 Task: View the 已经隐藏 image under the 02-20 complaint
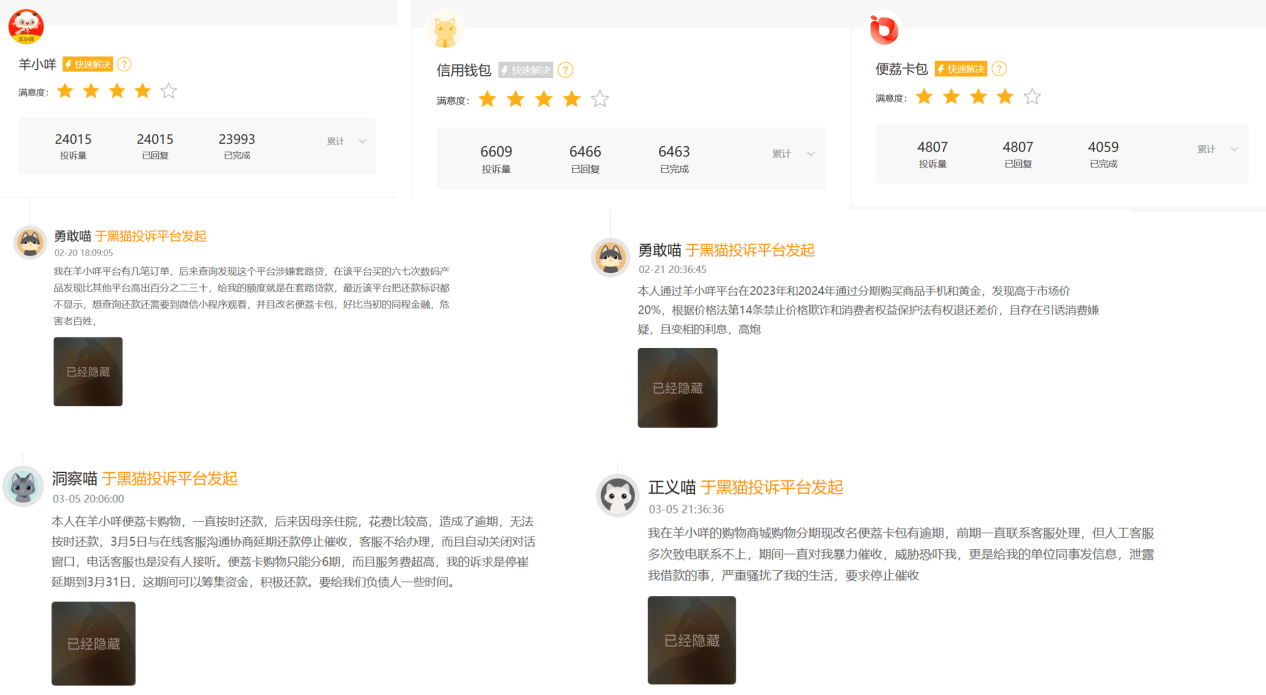point(88,372)
